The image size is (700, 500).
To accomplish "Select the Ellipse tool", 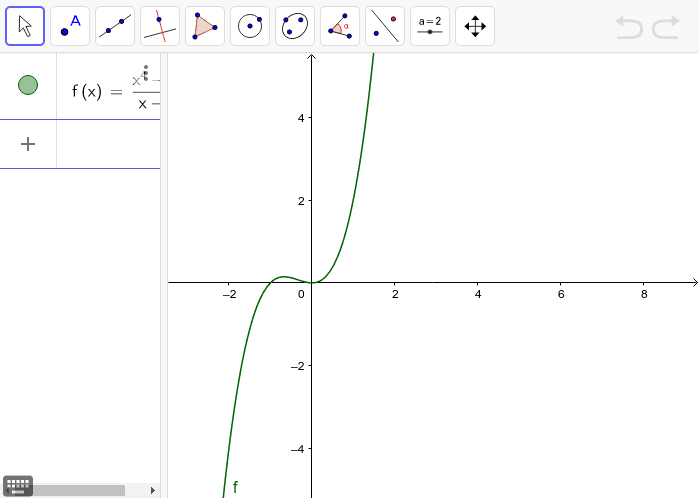I will click(295, 26).
